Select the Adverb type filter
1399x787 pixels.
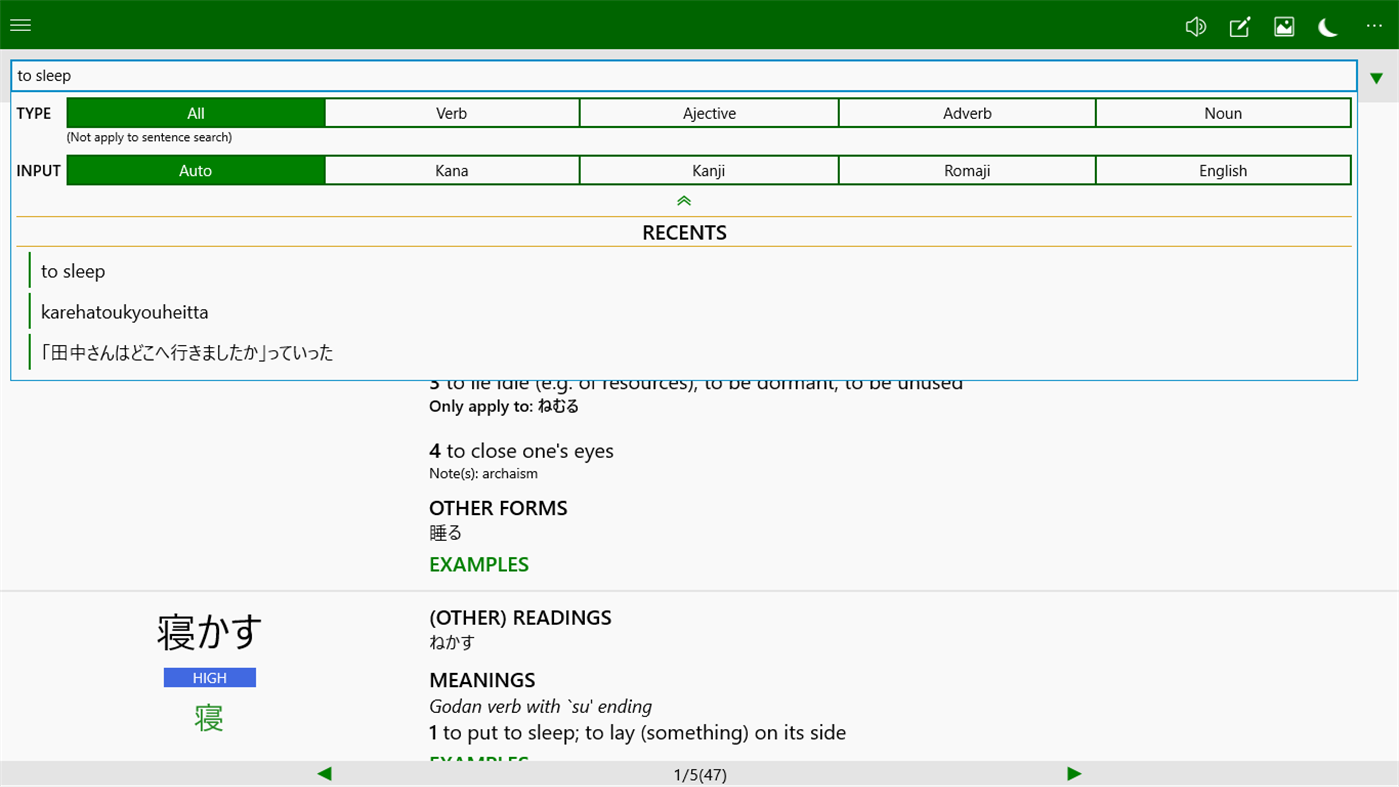click(x=966, y=112)
